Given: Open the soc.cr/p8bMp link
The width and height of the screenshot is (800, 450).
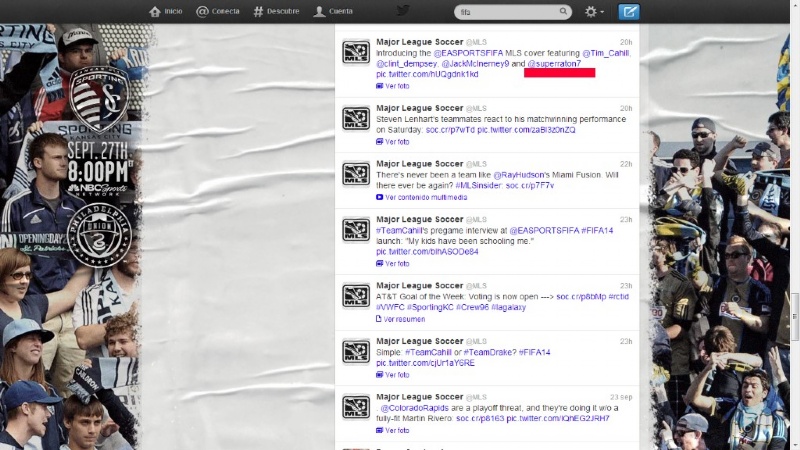Looking at the screenshot, I should click(581, 297).
